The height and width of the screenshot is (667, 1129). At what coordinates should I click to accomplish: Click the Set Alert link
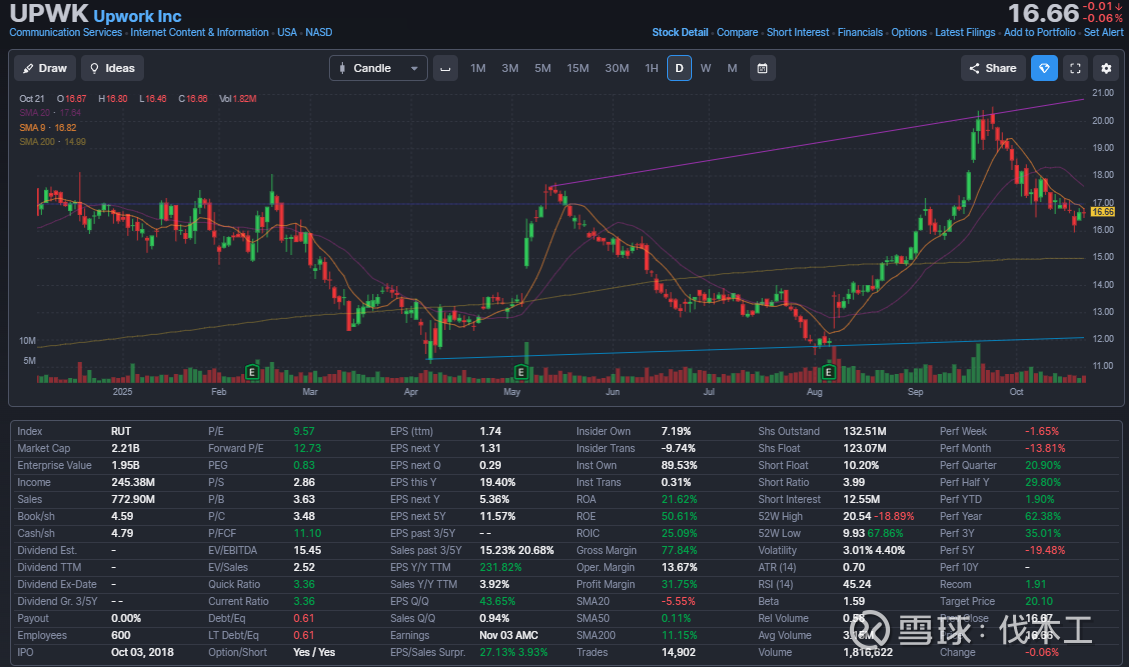[x=1104, y=32]
